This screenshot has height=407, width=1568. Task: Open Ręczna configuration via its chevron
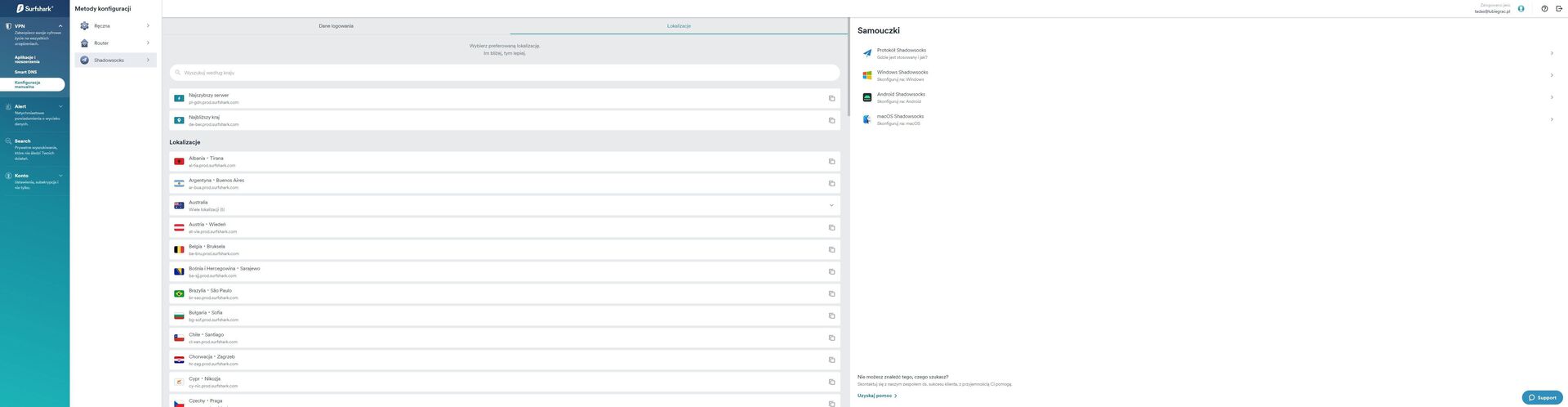[x=148, y=26]
